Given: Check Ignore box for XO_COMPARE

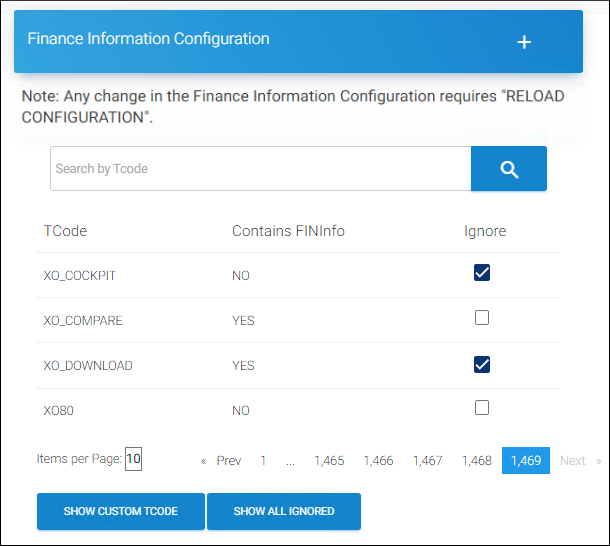Looking at the screenshot, I should tap(482, 318).
